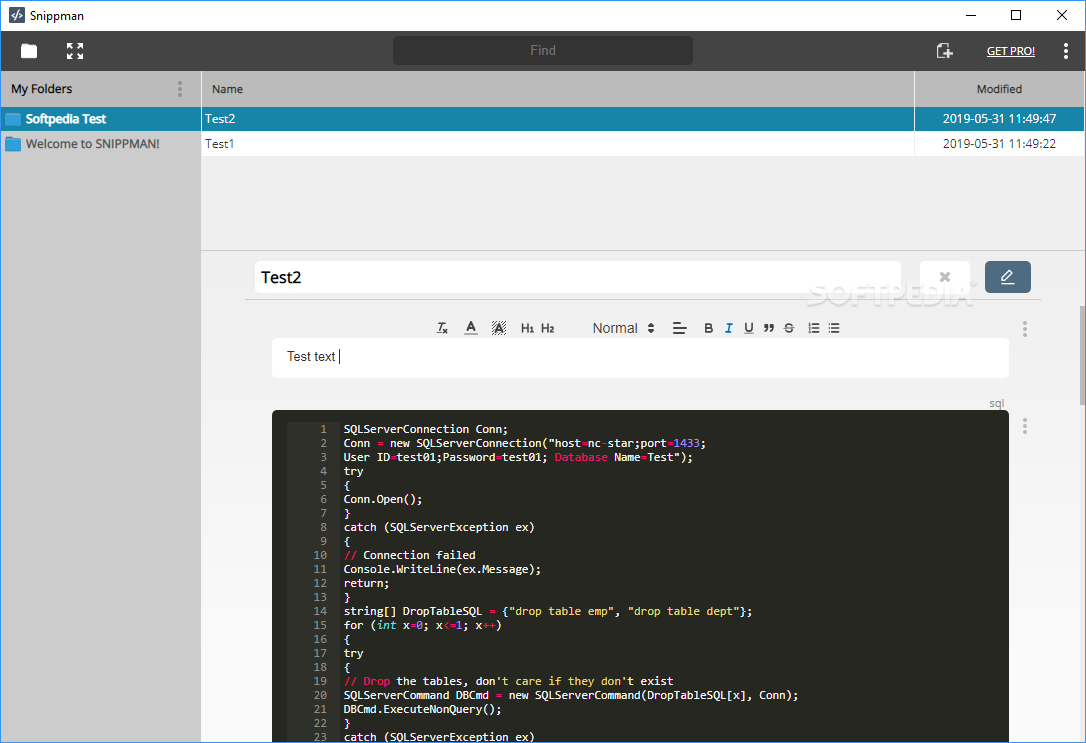Click the vertical scrollbar on right edge
The height and width of the screenshot is (743, 1086).
pos(1082,355)
